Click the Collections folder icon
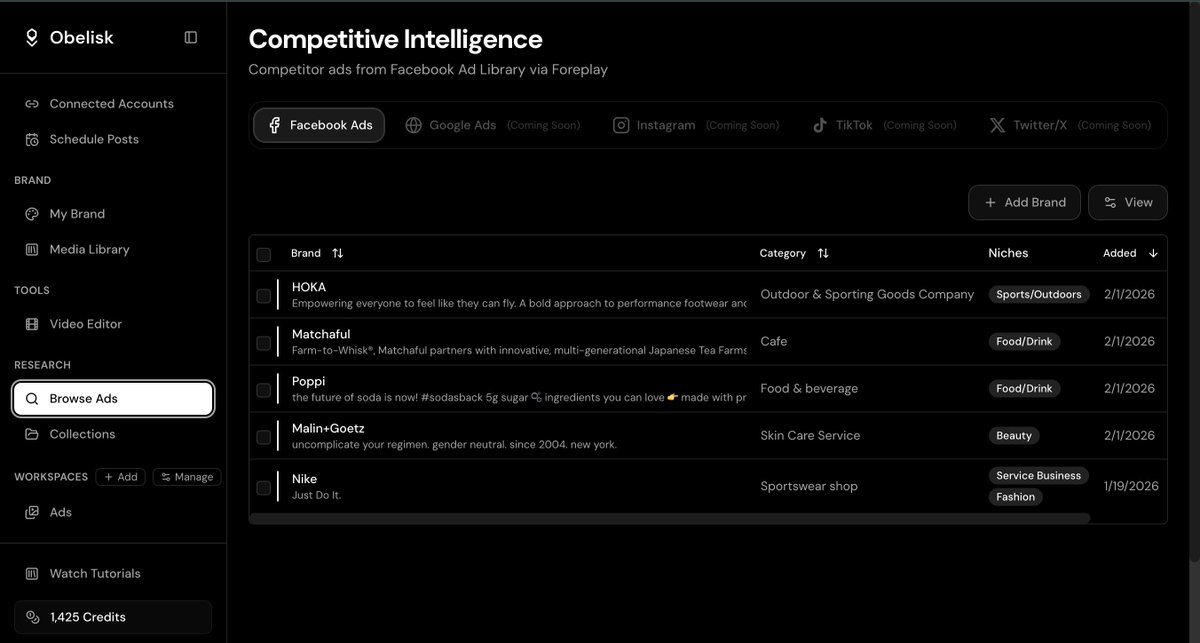The height and width of the screenshot is (643, 1200). [x=32, y=434]
